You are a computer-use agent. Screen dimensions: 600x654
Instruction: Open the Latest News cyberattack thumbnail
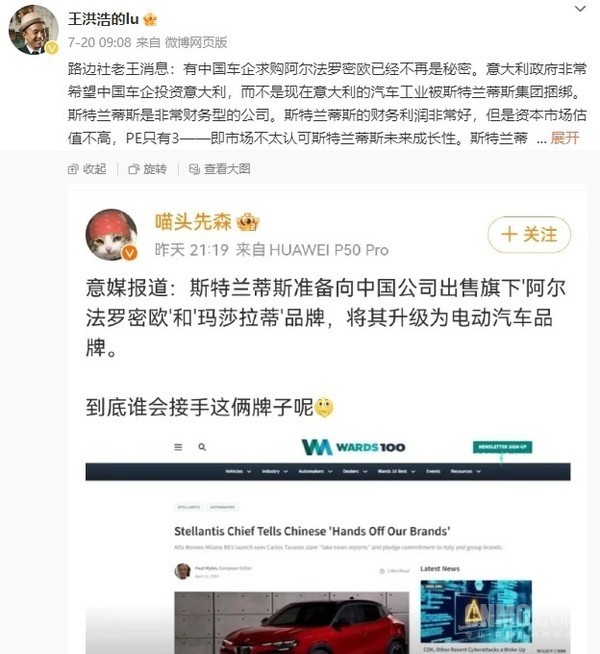[x=476, y=611]
